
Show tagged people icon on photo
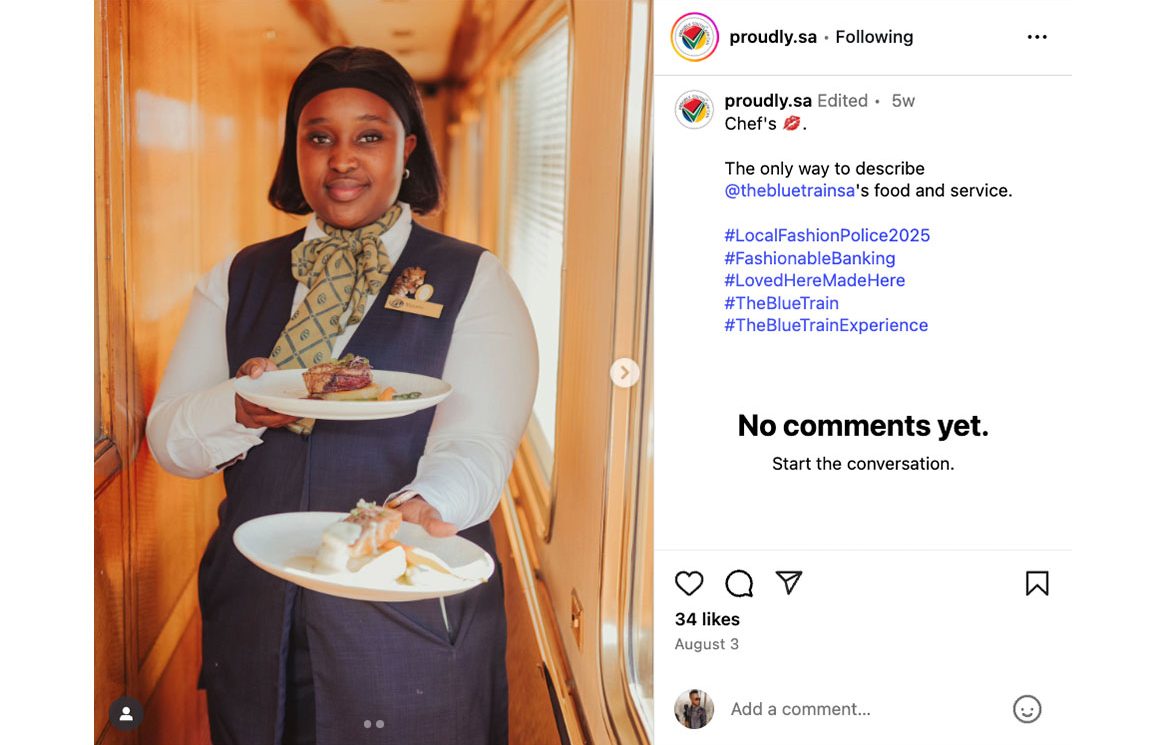coord(126,714)
